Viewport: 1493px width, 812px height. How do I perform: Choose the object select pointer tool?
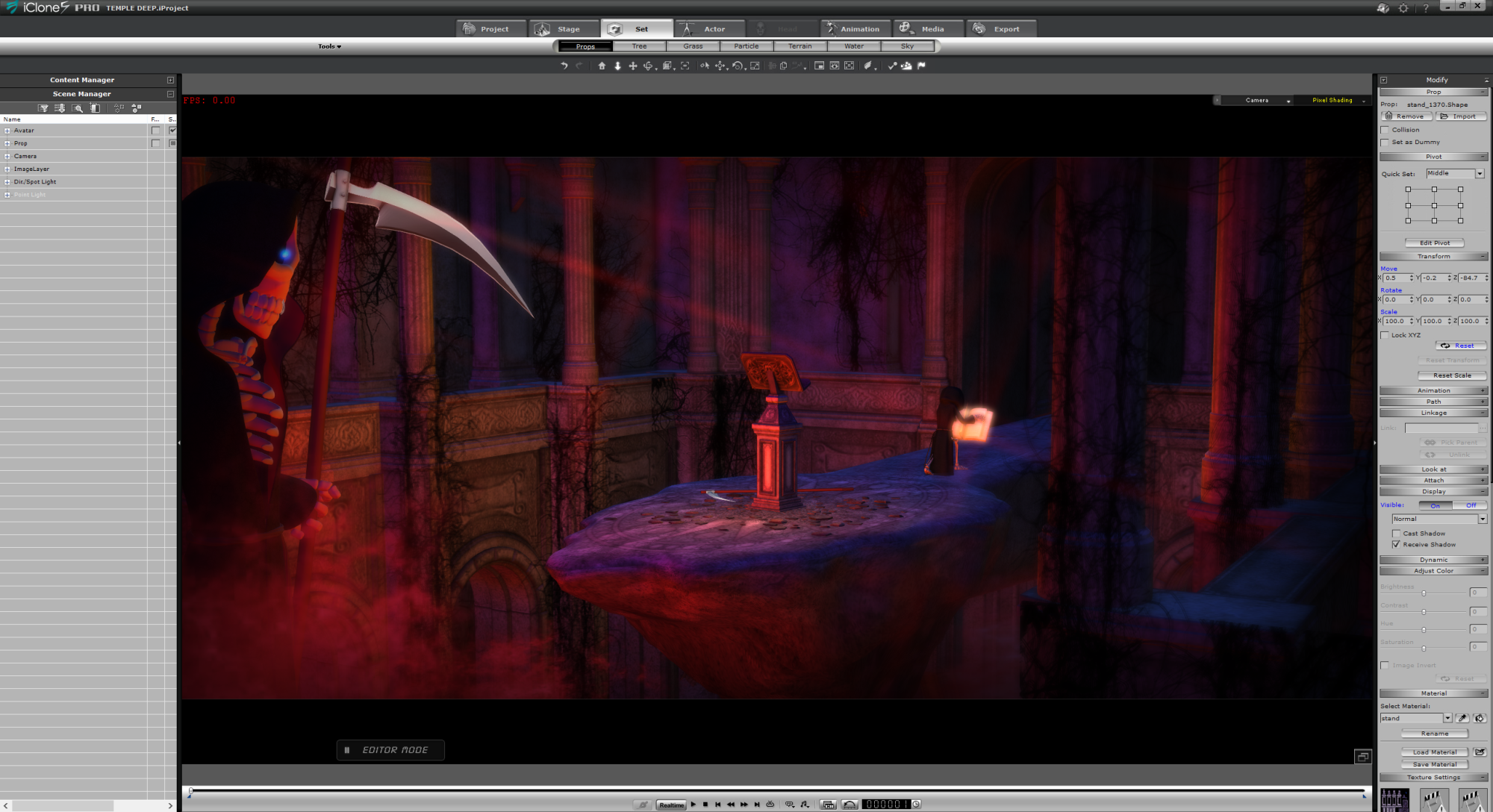pos(705,66)
